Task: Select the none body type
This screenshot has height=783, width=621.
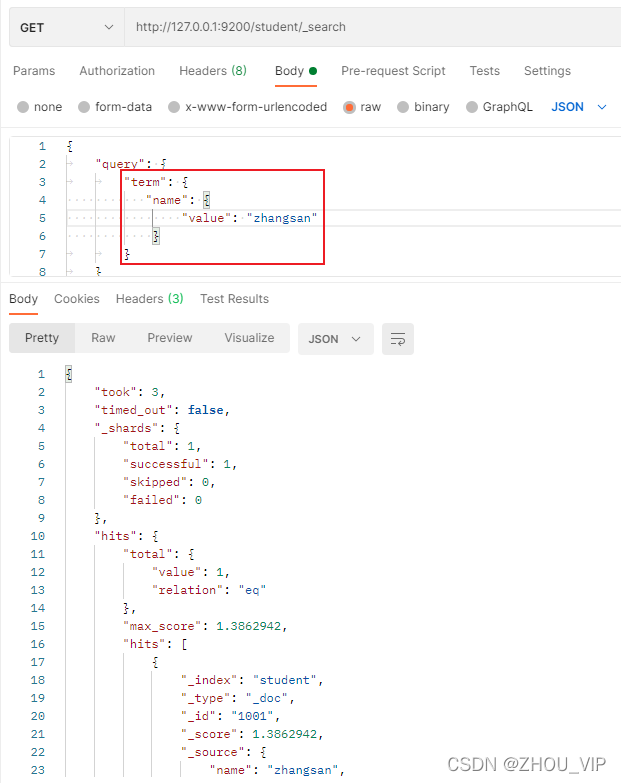Action: pyautogui.click(x=39, y=107)
